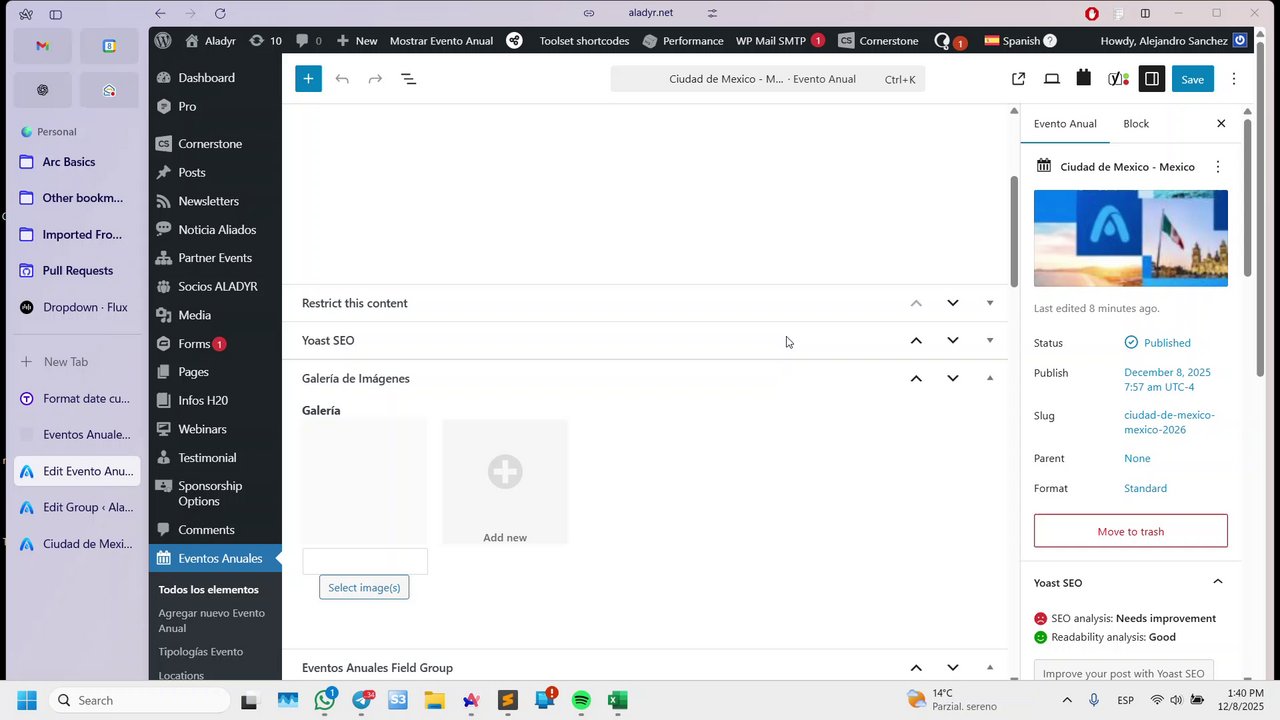Redo the last edit
This screenshot has width=1280, height=720.
[x=375, y=79]
